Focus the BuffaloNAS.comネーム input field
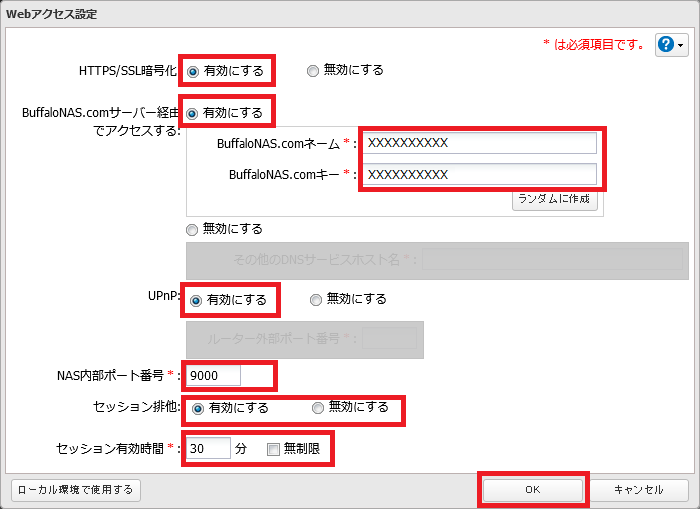 480,143
